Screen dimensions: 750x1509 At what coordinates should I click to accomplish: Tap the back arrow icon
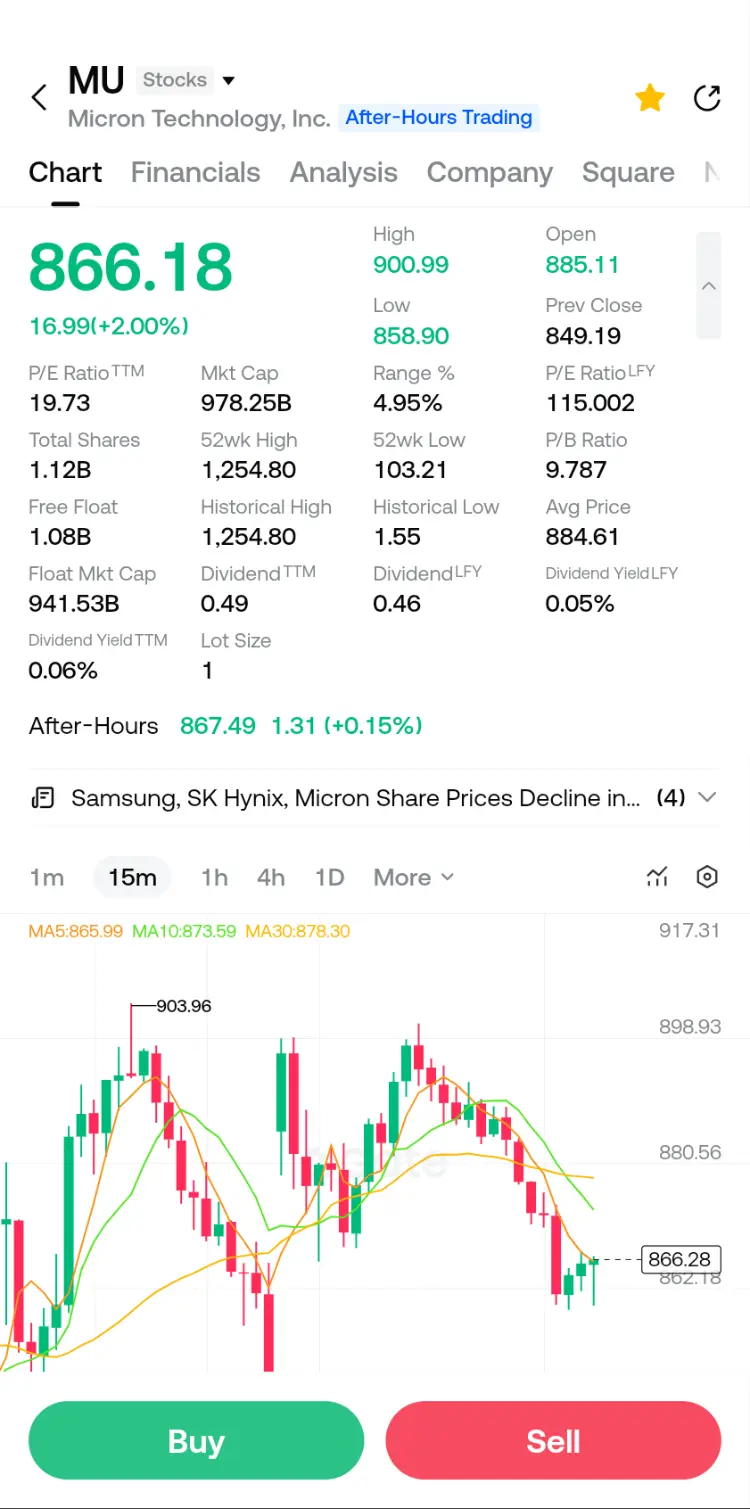point(39,98)
